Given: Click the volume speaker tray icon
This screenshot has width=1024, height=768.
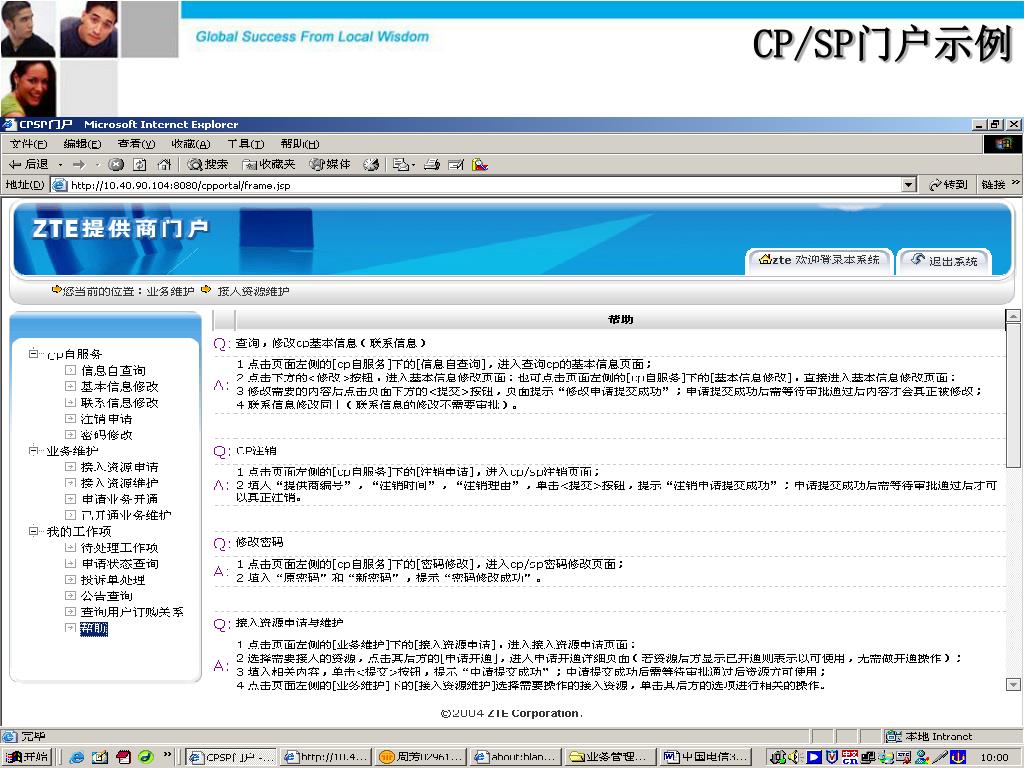Looking at the screenshot, I should [793, 757].
